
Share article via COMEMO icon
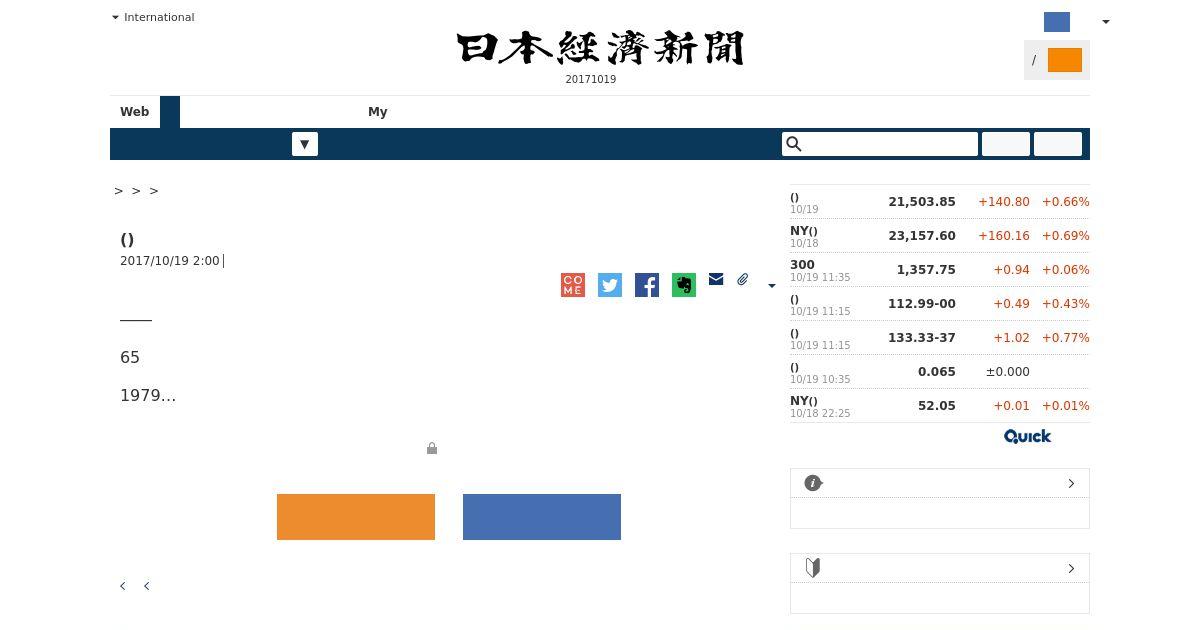tap(573, 285)
